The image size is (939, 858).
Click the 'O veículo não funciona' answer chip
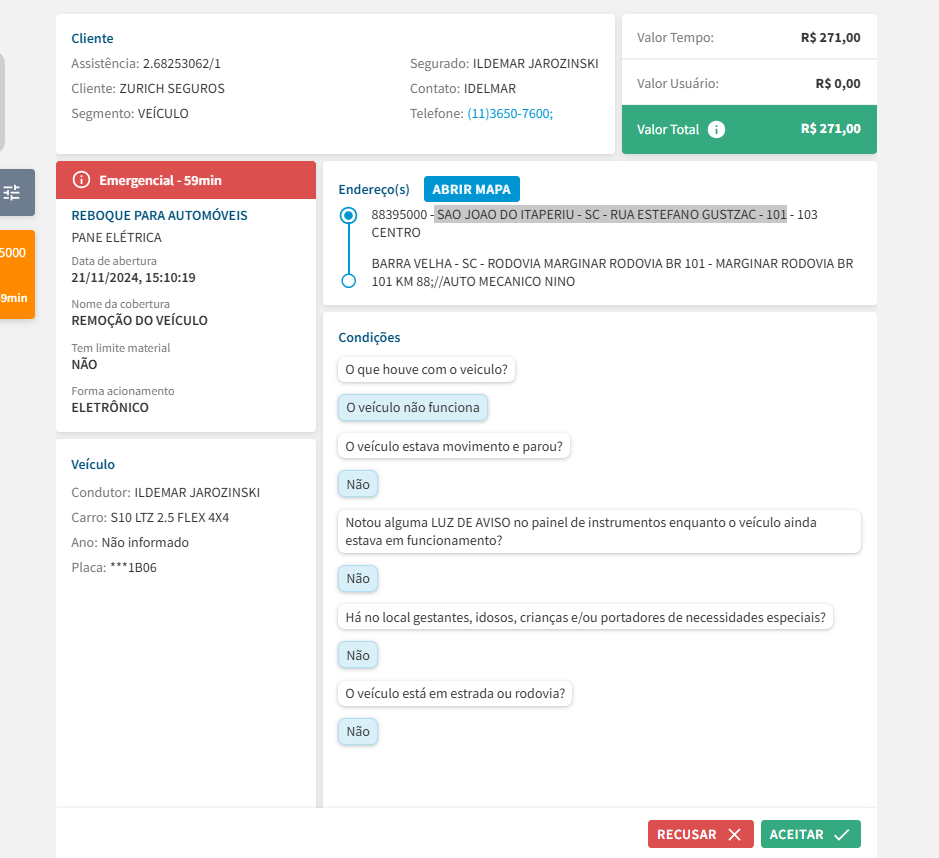pyautogui.click(x=413, y=407)
